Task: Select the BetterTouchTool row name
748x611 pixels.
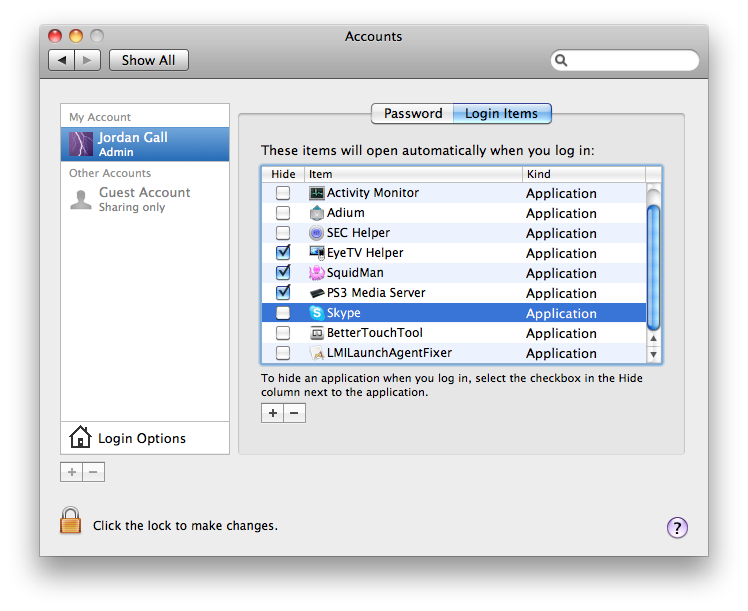Action: pyautogui.click(x=374, y=333)
